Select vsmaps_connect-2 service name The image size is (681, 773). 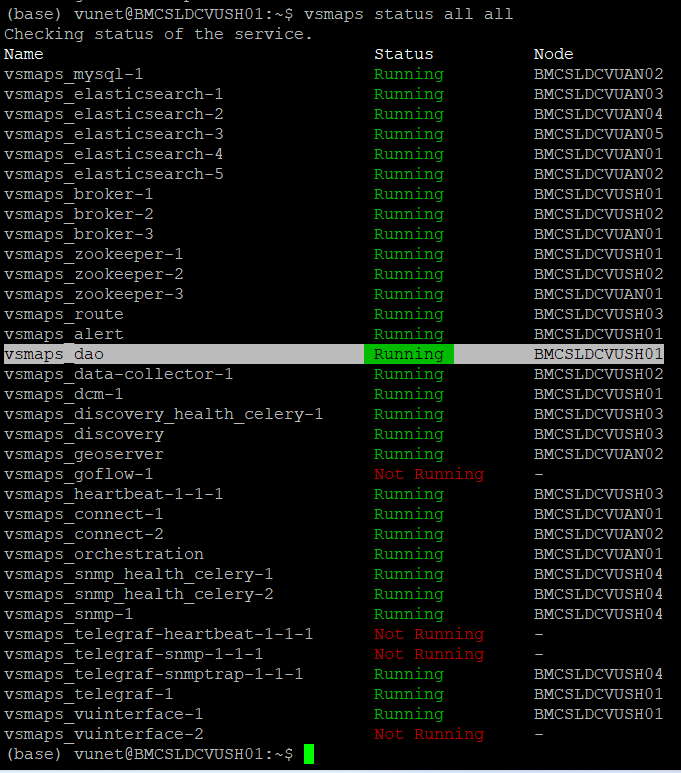tap(84, 534)
